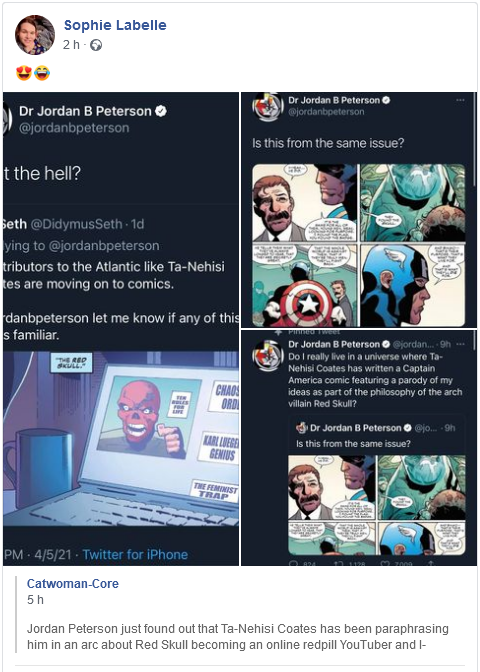This screenshot has width=480, height=672.
Task: Open the Catwoman-Core shared post link
Action: coord(73,584)
